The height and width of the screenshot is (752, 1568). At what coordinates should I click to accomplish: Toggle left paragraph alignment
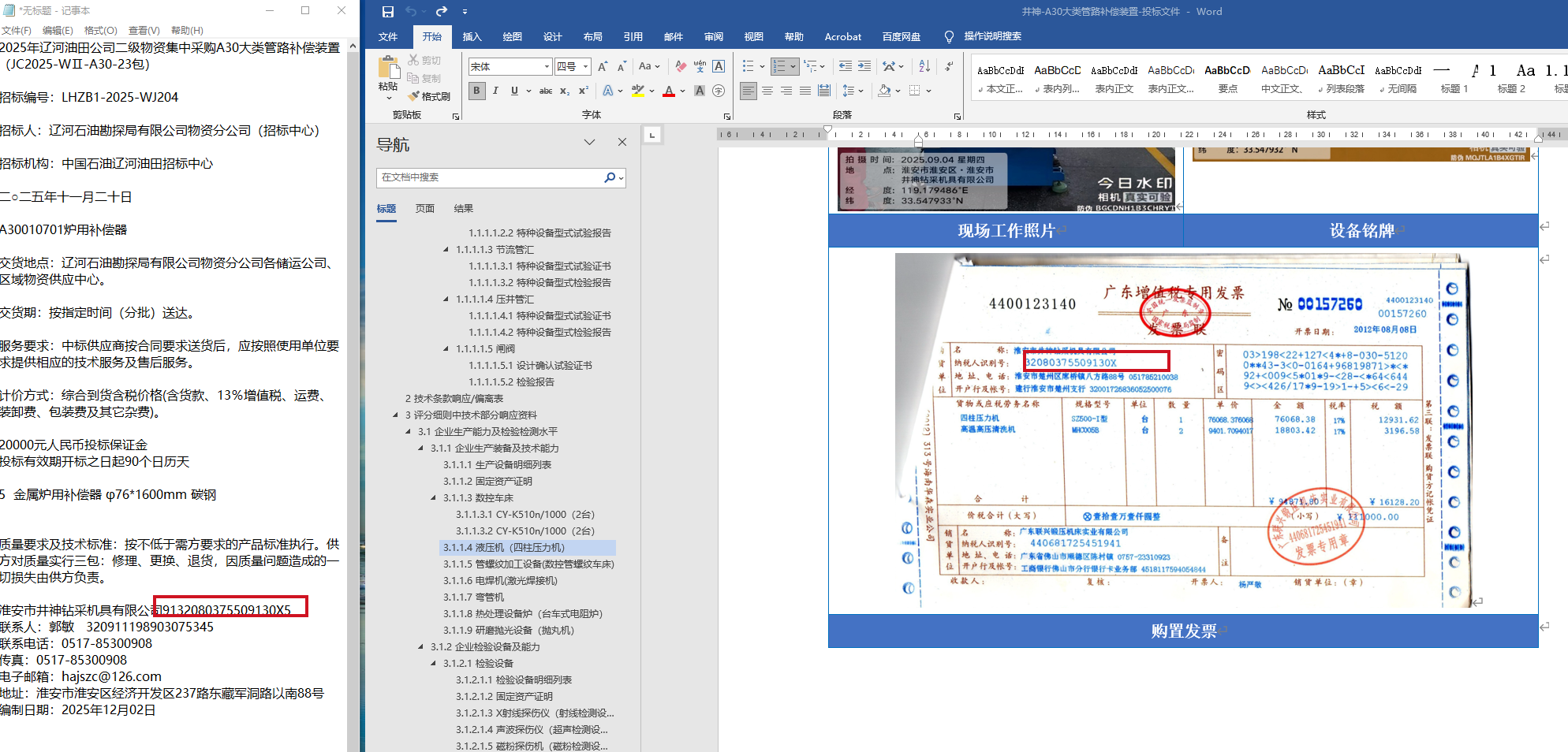[x=749, y=91]
